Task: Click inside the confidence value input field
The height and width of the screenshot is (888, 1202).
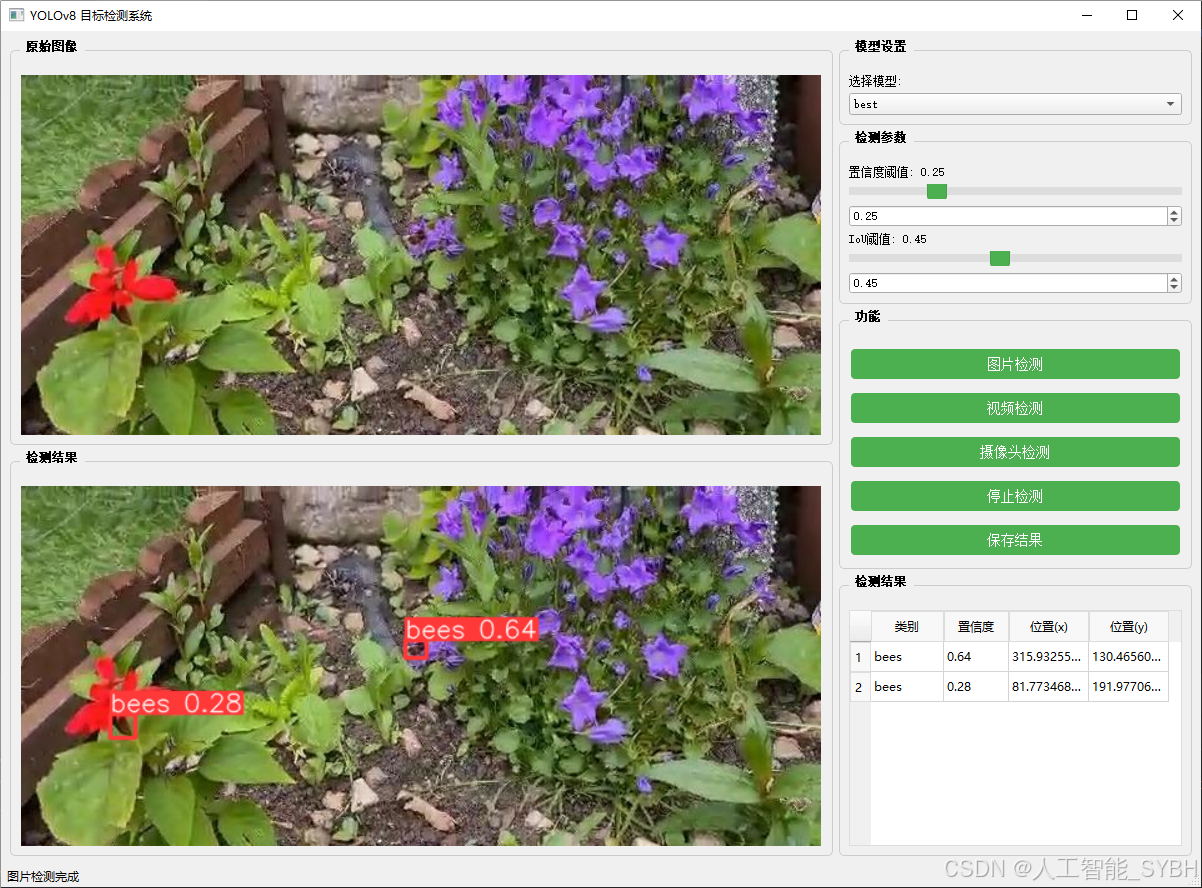Action: (x=1000, y=215)
